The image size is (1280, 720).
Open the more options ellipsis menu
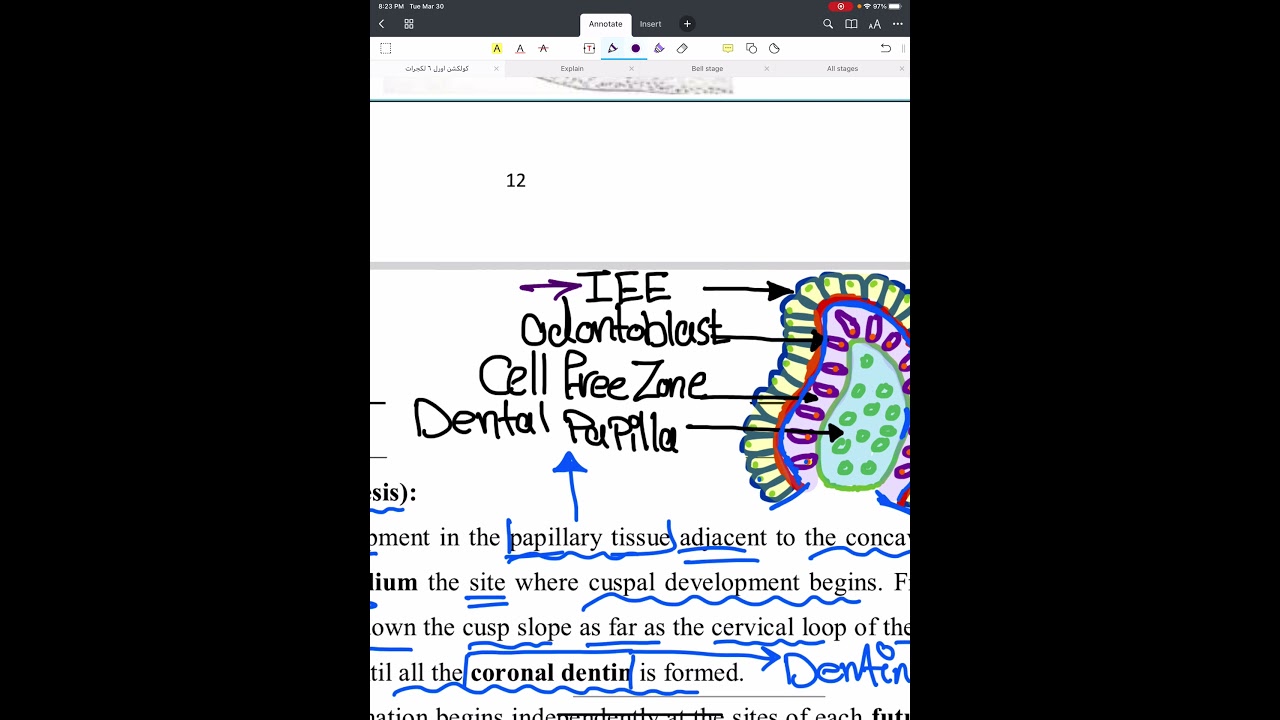(x=898, y=24)
